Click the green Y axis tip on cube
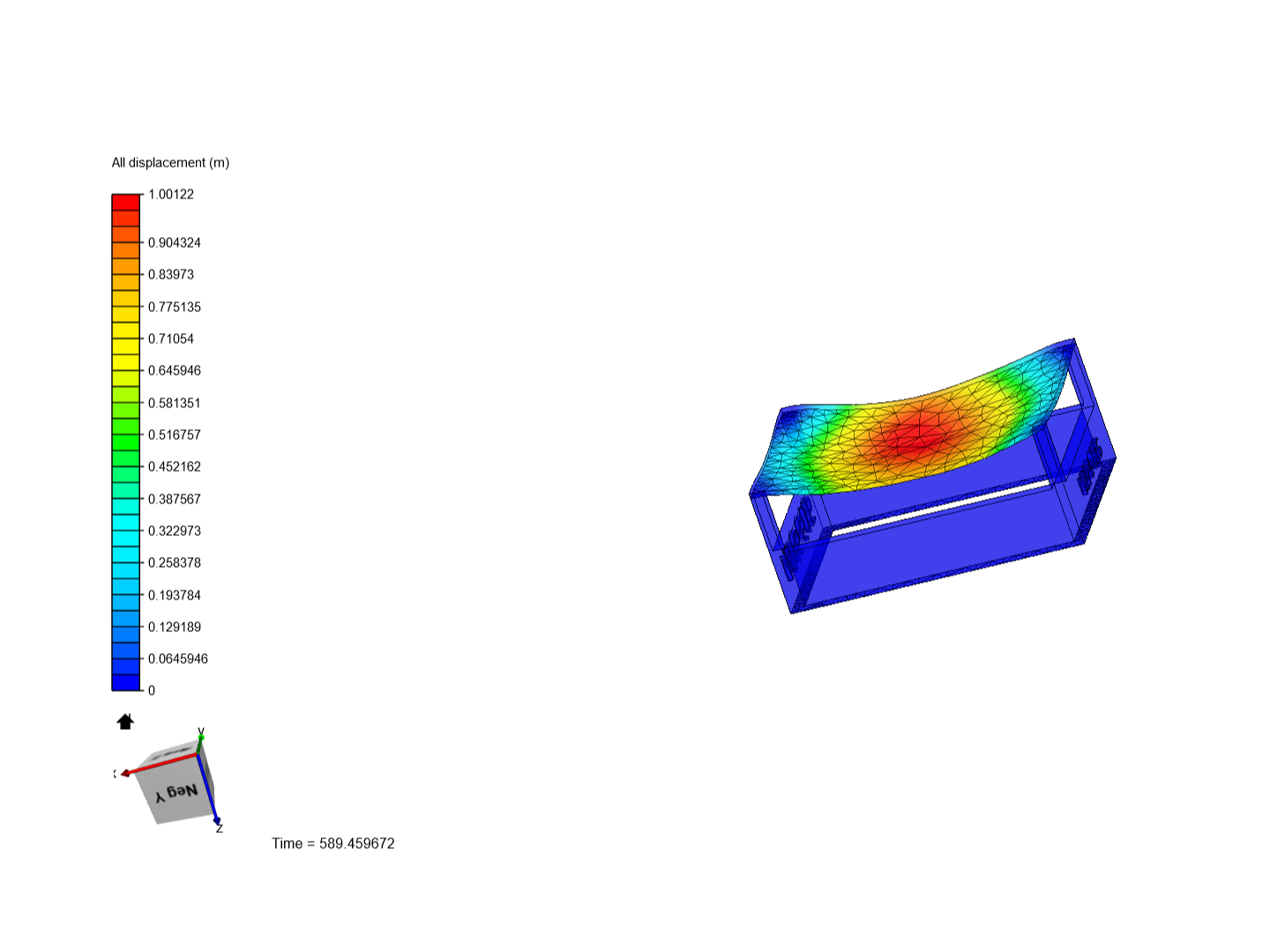Screen dimensions: 1270x952 click(201, 736)
